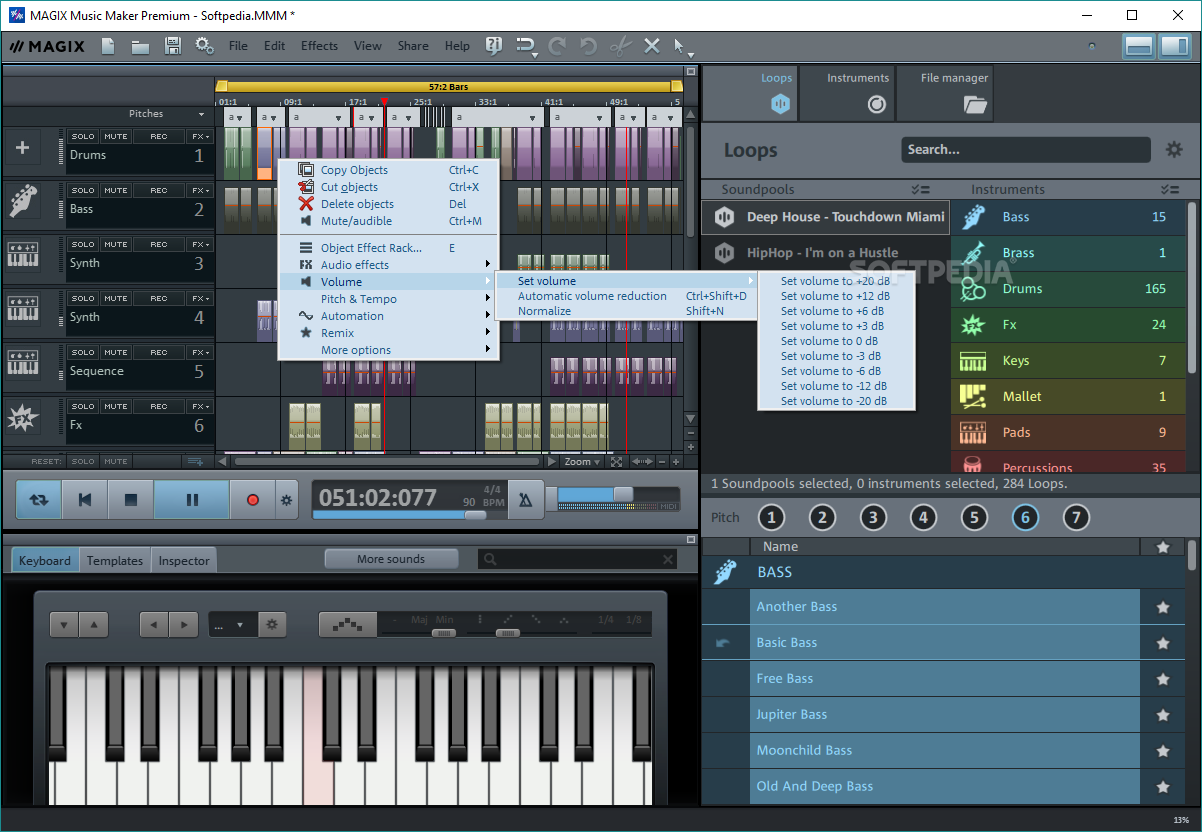The image size is (1202, 832).
Task: Click the RESET SOLO button below the tracks
Action: (x=83, y=461)
